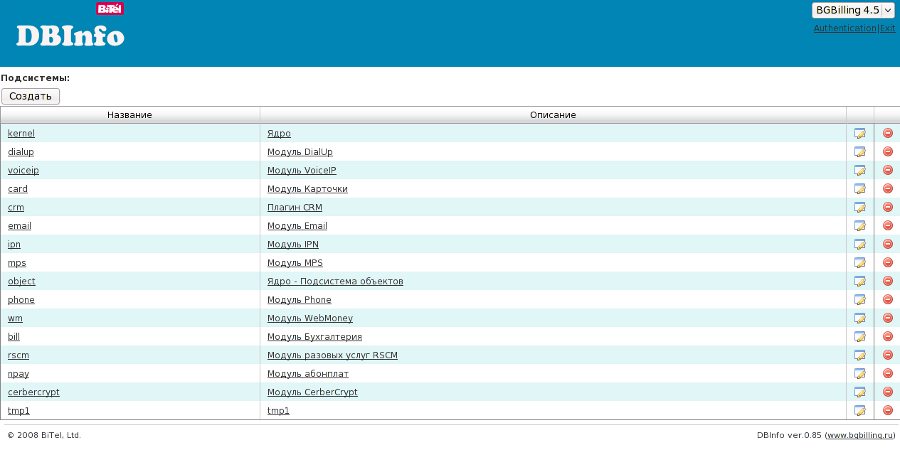This screenshot has height=450, width=900.
Task: Open the bill subsystem name link
Action: click(14, 336)
